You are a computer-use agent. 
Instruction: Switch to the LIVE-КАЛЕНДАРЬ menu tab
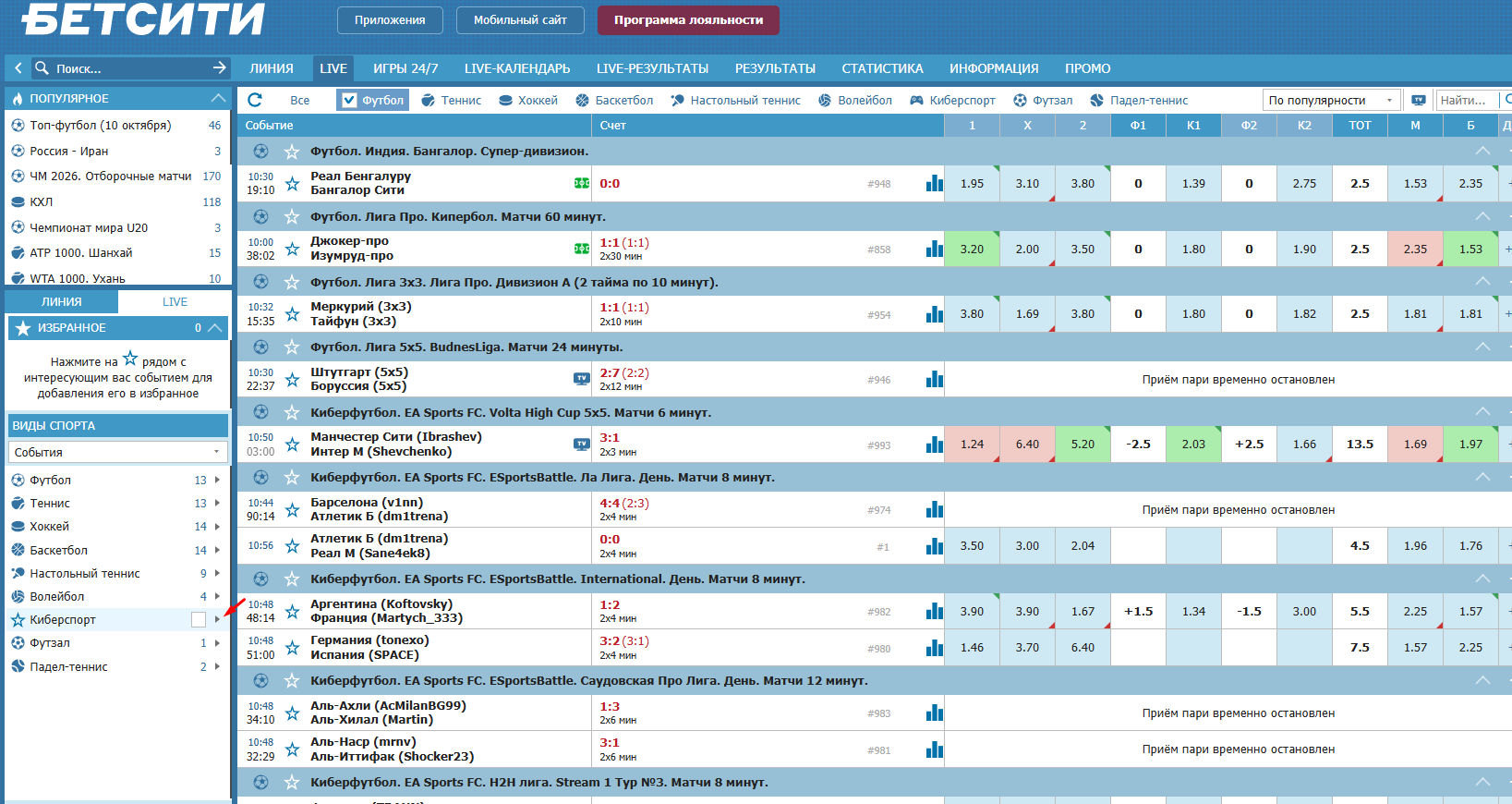click(516, 68)
